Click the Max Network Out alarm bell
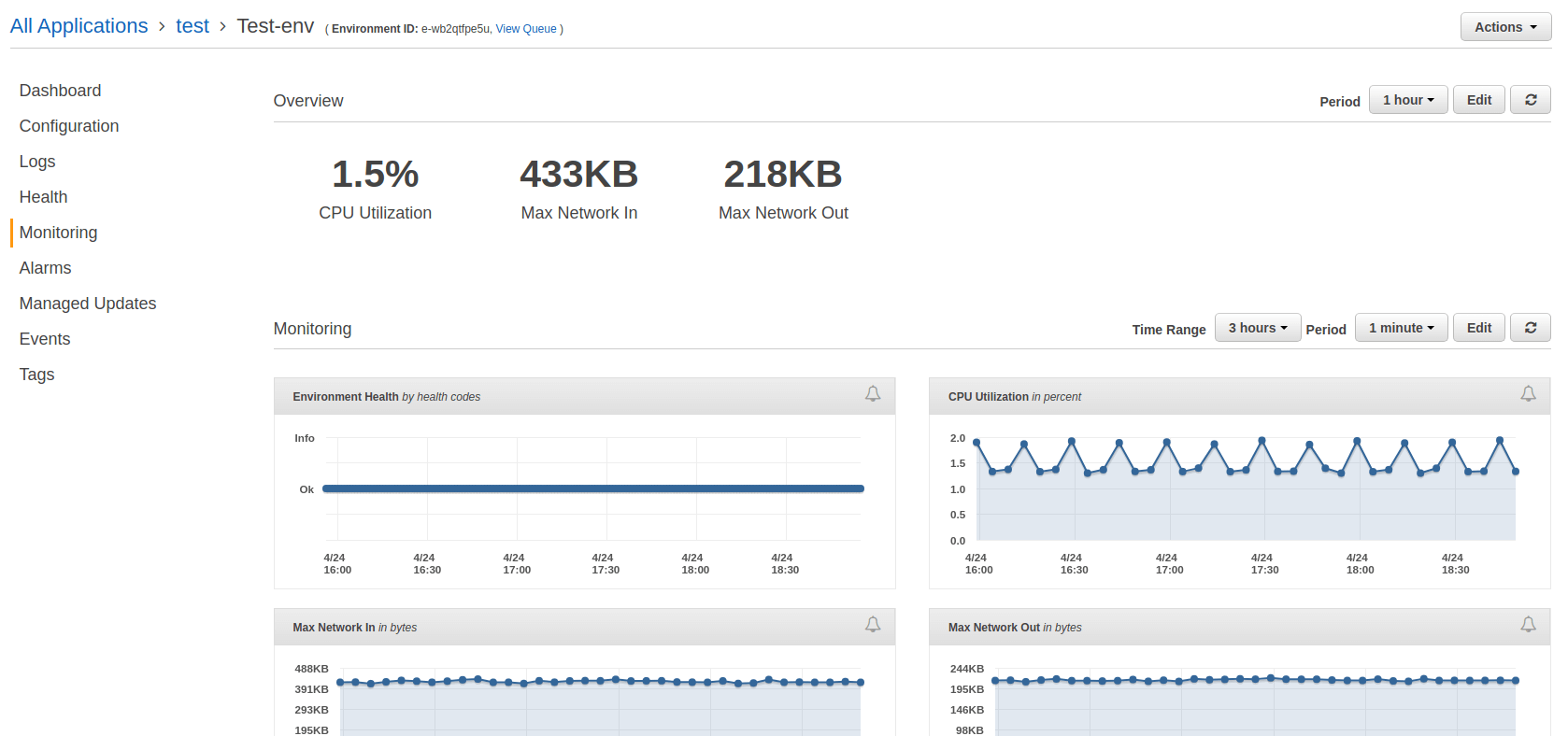1568x736 pixels. tap(1528, 625)
